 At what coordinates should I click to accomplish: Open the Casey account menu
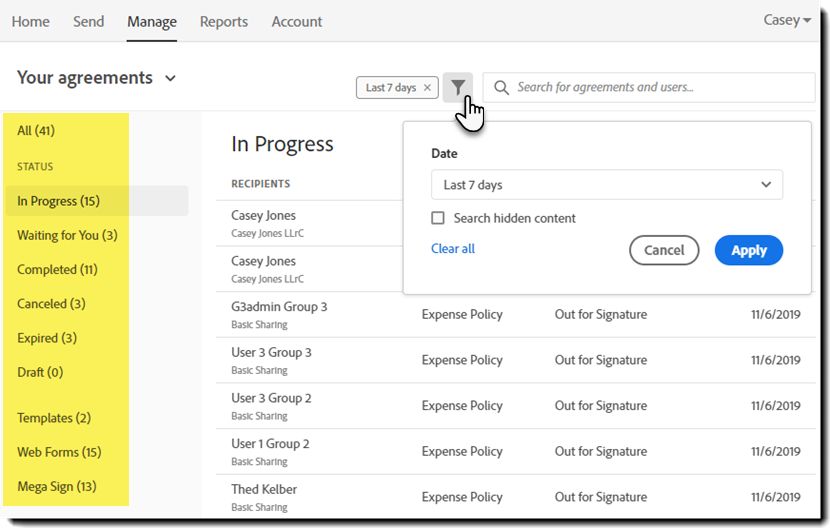click(787, 21)
